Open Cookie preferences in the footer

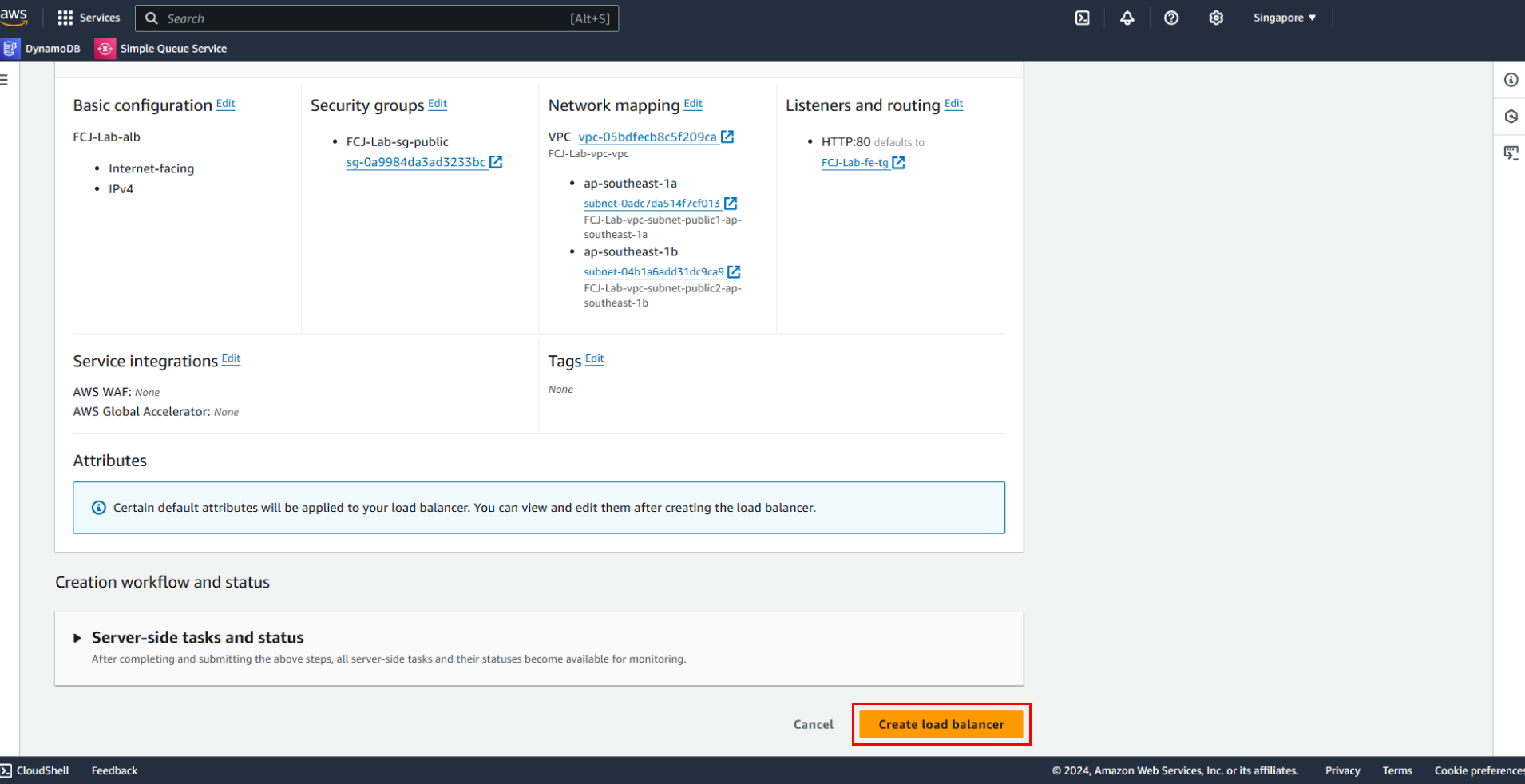pyautogui.click(x=1479, y=770)
